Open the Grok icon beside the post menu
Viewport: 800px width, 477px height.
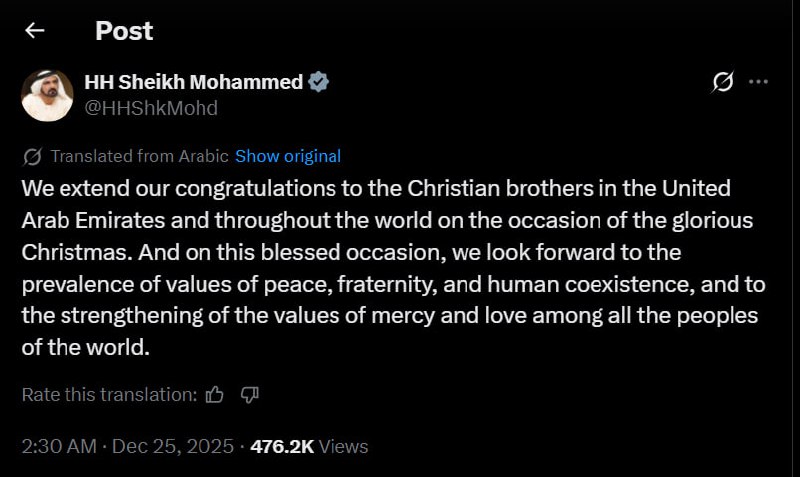[722, 82]
